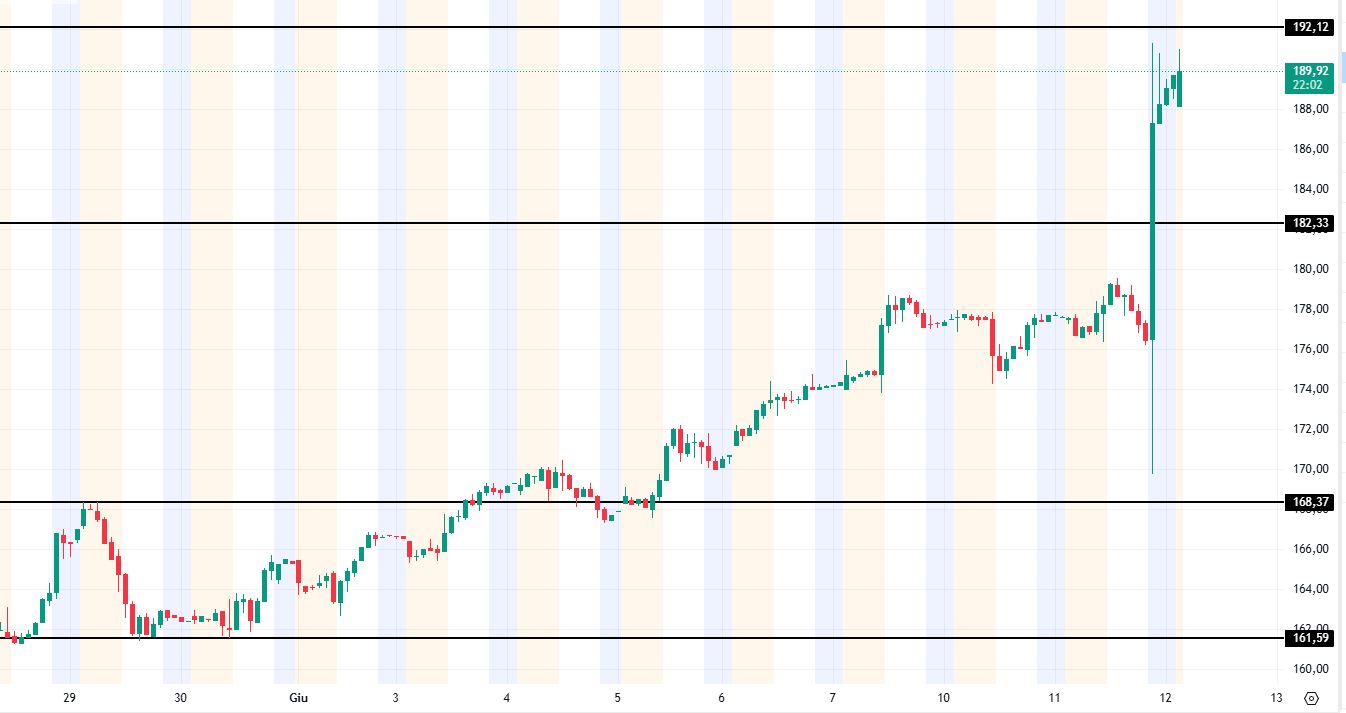Click the 160,00 price axis tick
The image size is (1346, 713).
point(1310,669)
